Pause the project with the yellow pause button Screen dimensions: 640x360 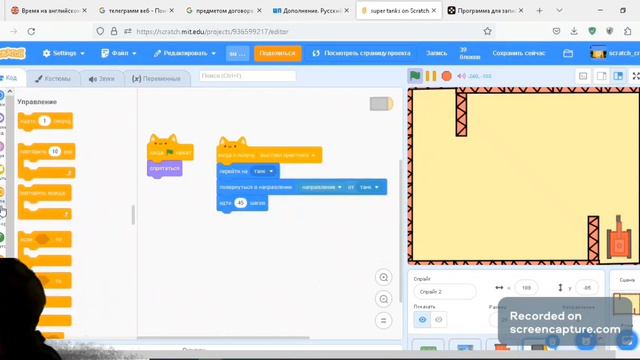point(431,76)
